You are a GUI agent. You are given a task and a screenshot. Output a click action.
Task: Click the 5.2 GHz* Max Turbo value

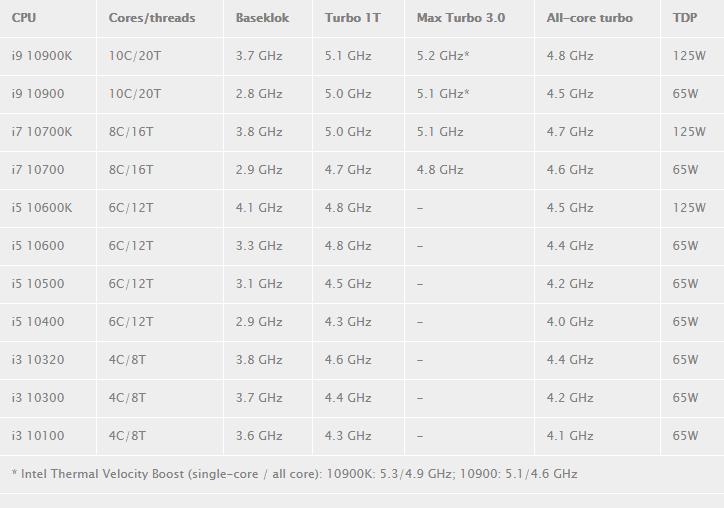point(443,56)
